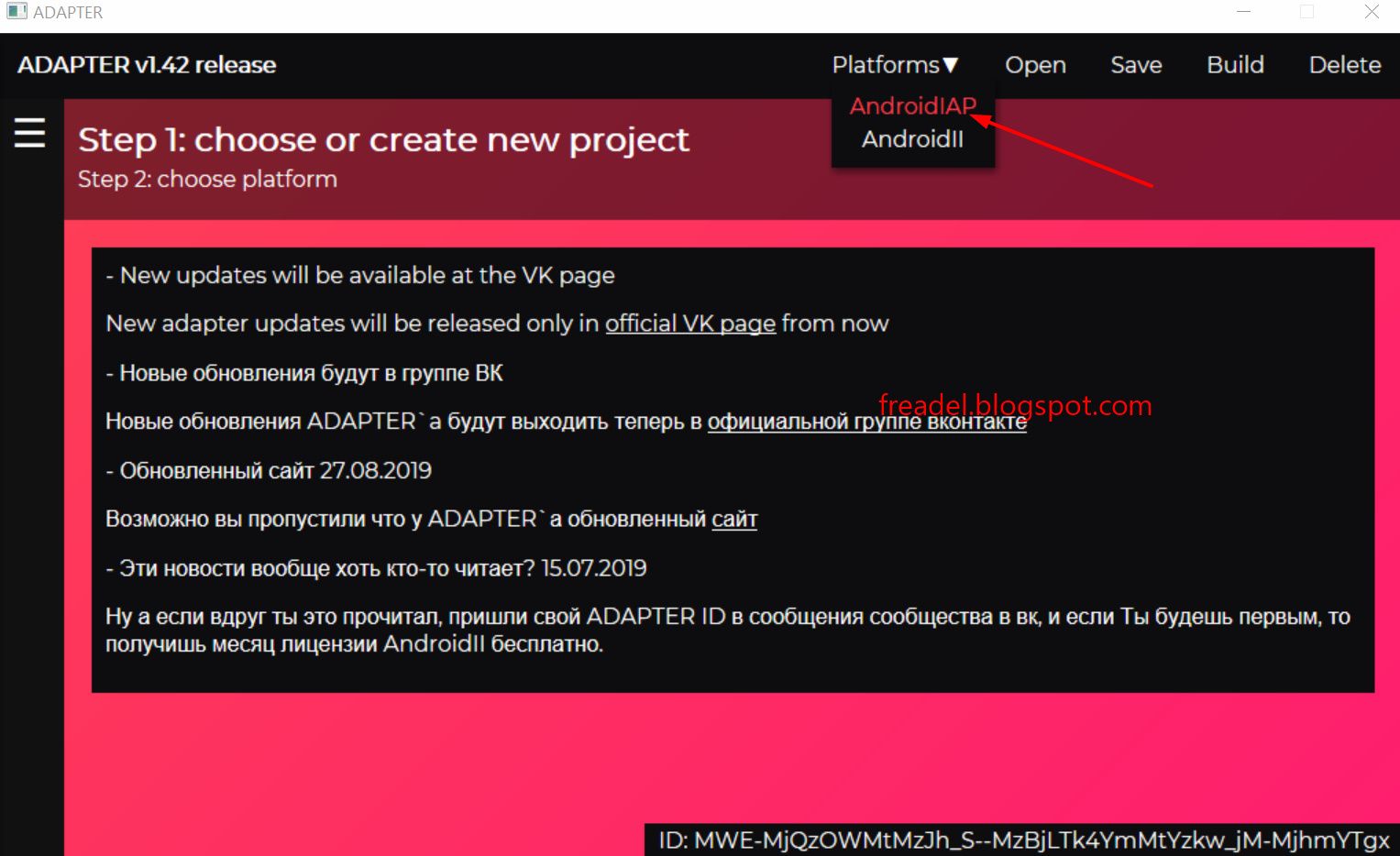Image resolution: width=1400 pixels, height=856 pixels.
Task: Click Build in the top bar
Action: tap(1235, 65)
